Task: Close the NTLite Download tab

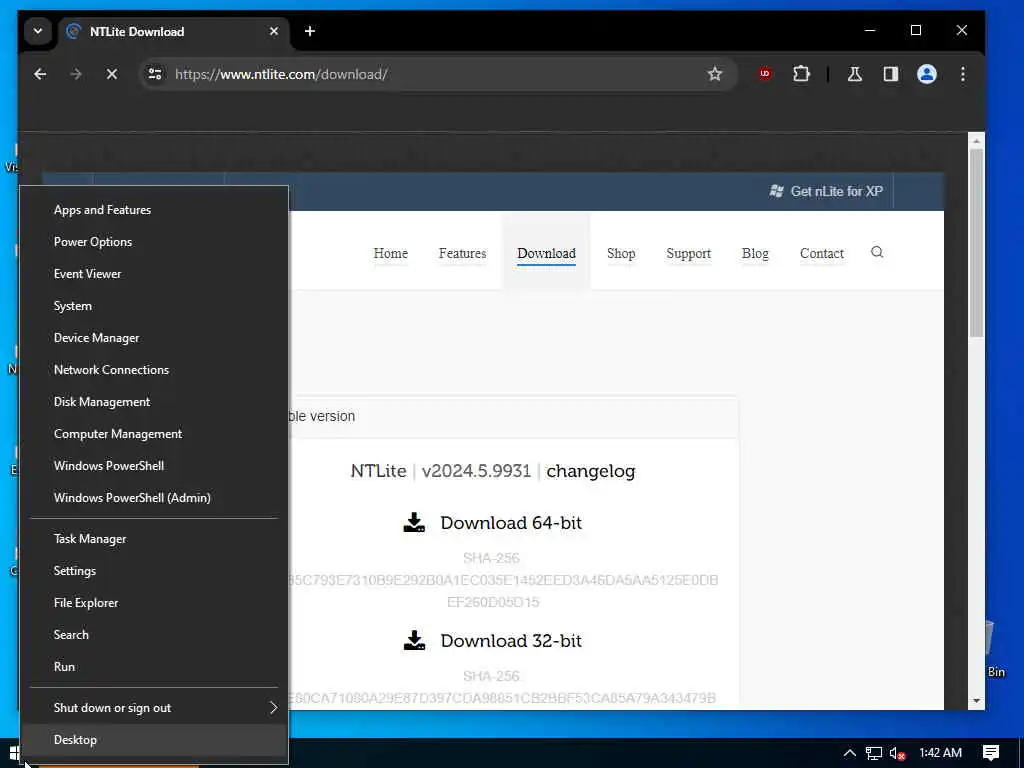Action: [274, 31]
